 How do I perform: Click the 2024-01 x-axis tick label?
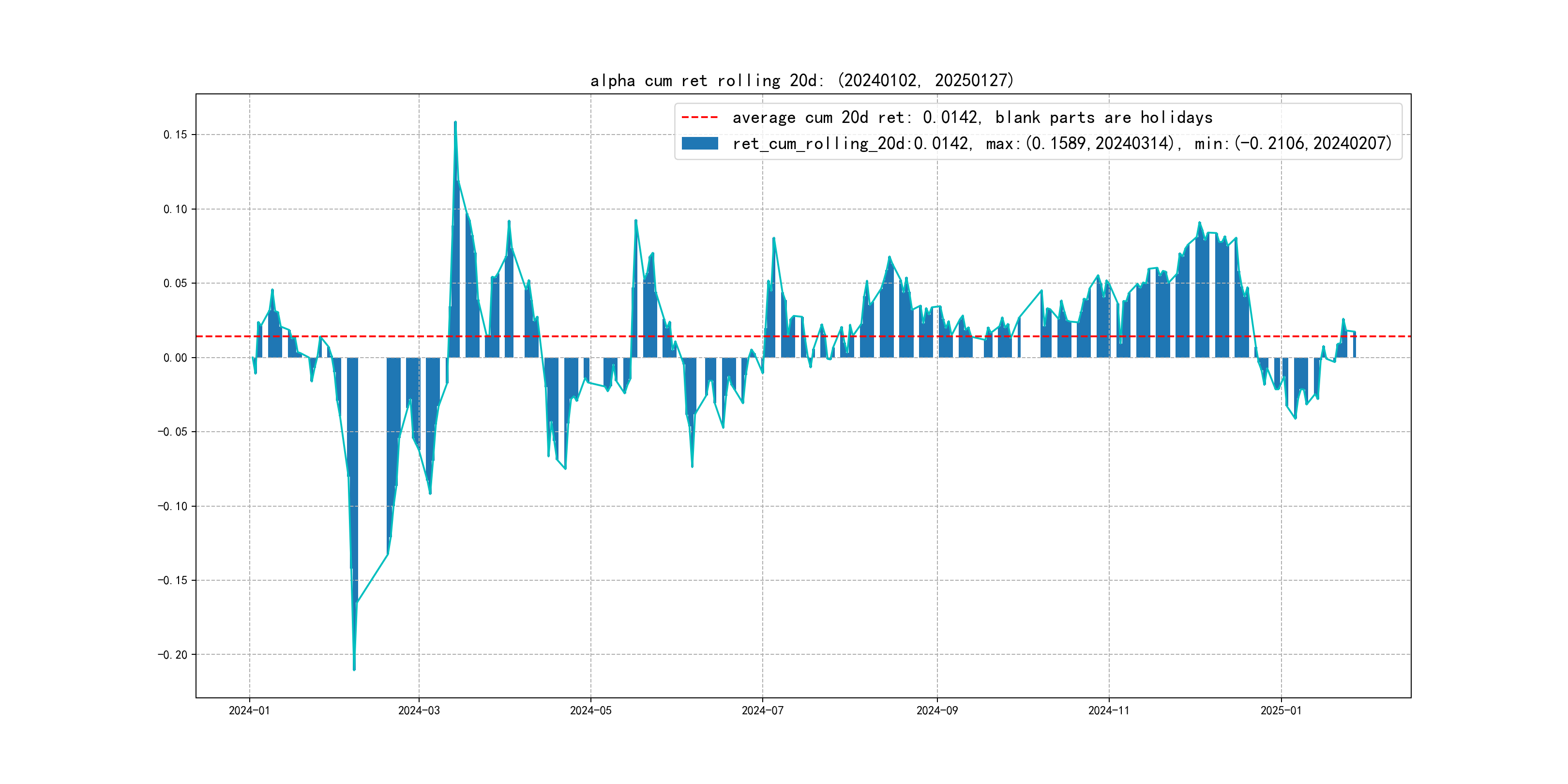pyautogui.click(x=249, y=710)
